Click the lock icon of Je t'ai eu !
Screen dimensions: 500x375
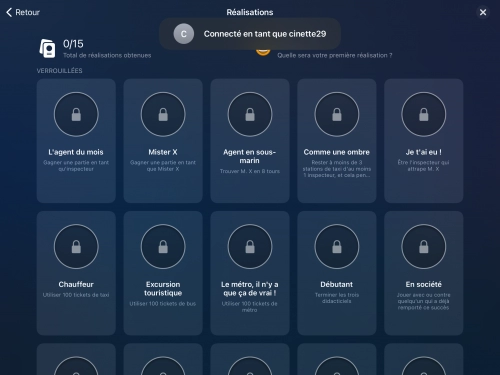[x=424, y=114]
